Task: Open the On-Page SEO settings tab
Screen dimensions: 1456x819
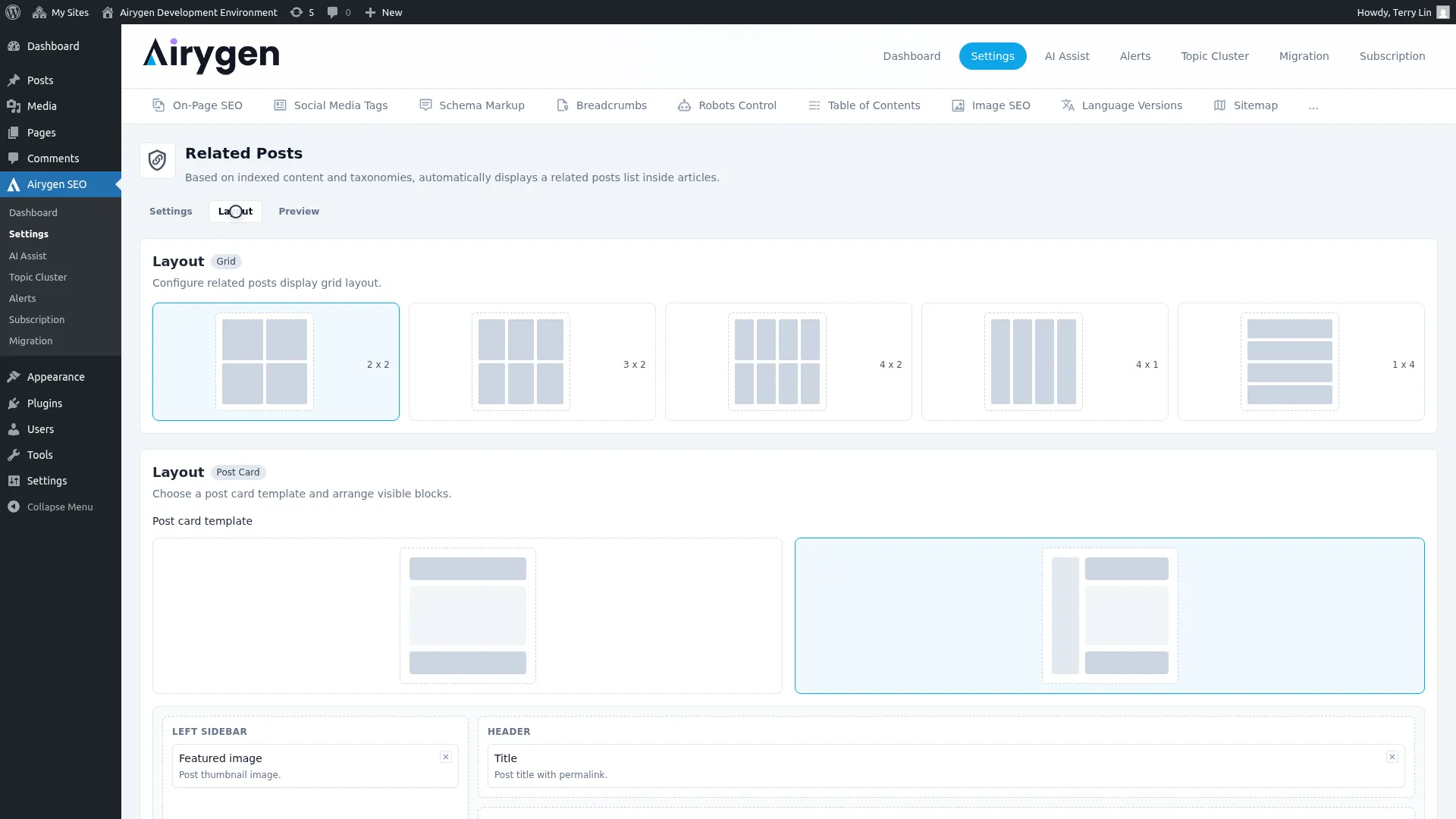Action: pyautogui.click(x=197, y=105)
